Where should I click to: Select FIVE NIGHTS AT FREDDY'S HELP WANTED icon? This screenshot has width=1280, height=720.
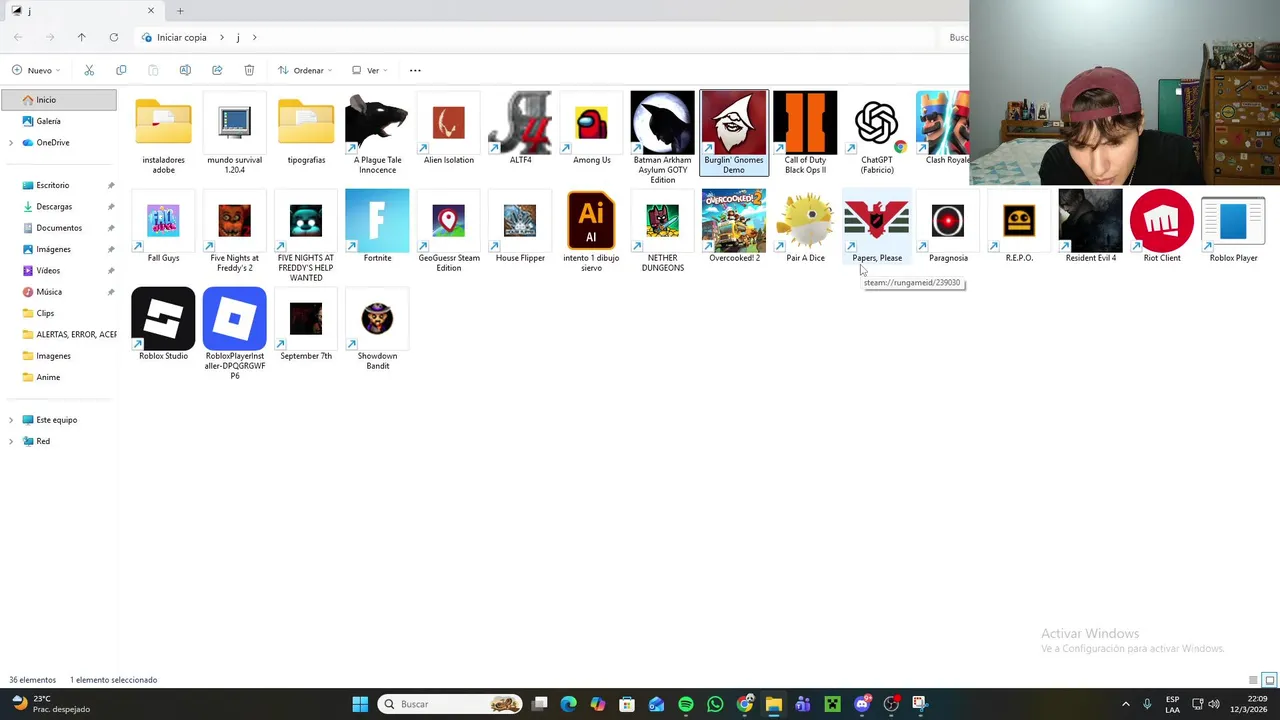point(306,236)
